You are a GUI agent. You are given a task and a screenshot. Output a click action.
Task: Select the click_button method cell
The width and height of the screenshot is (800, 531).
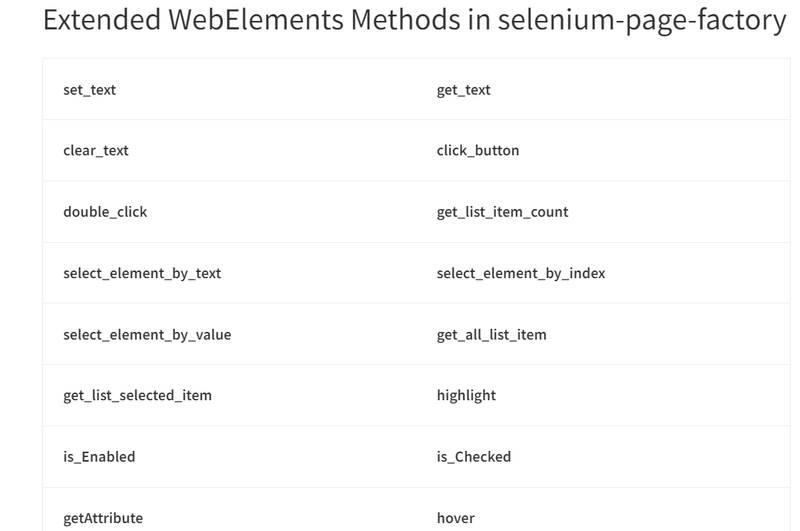click(477, 151)
